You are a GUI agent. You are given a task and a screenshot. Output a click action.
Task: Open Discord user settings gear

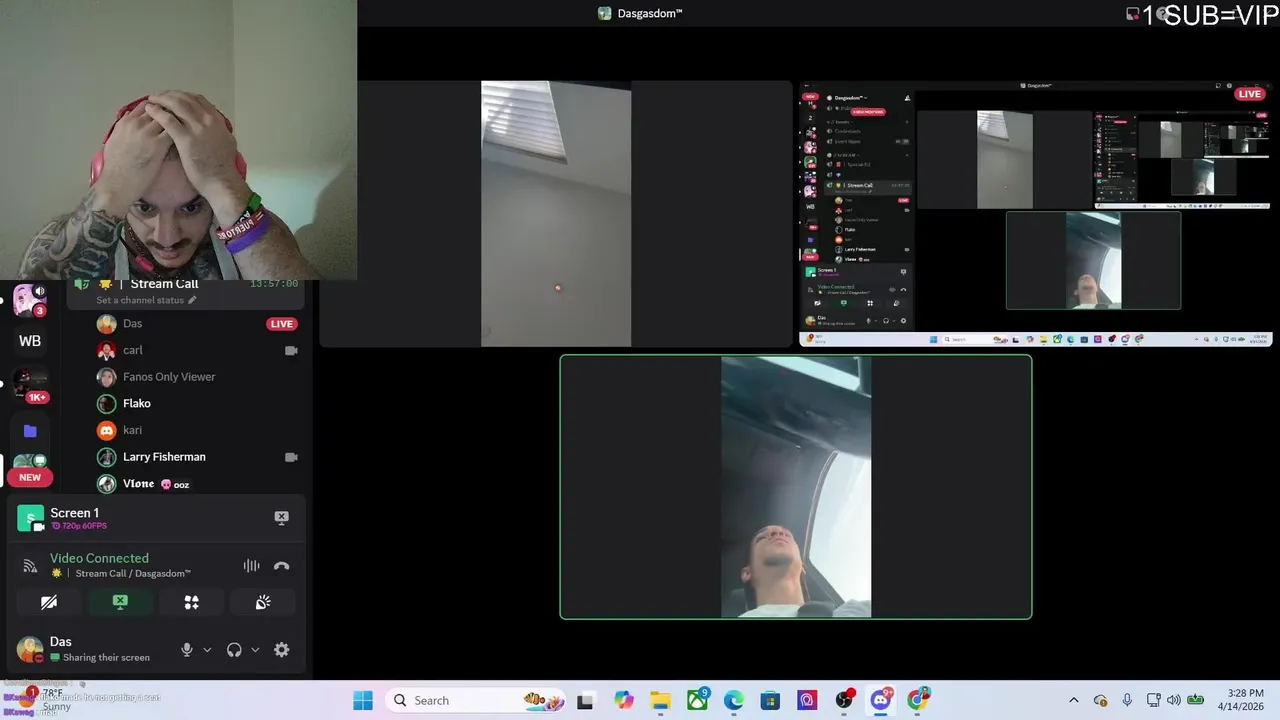tap(282, 649)
